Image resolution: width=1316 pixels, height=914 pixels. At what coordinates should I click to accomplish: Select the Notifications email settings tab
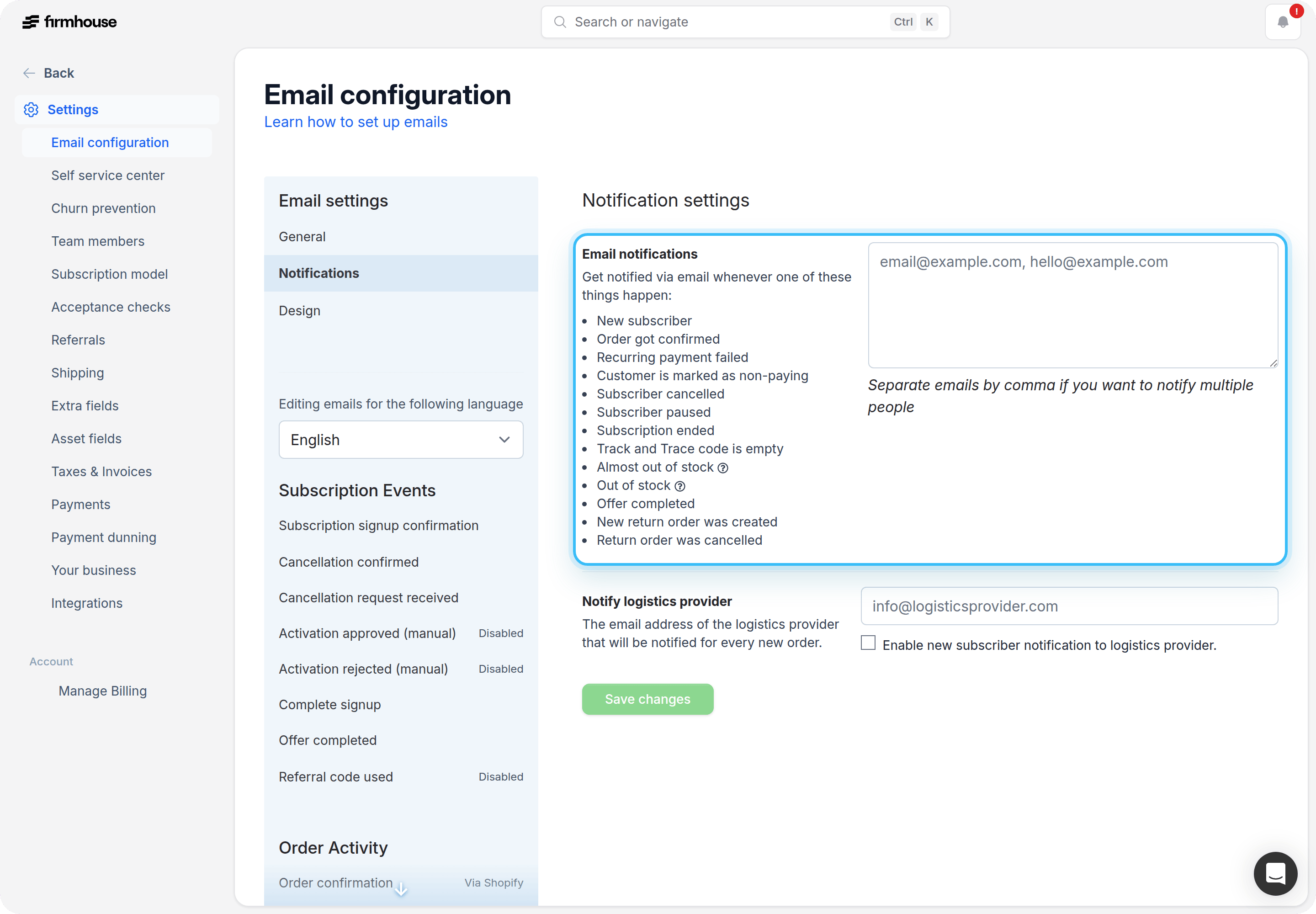pos(401,273)
